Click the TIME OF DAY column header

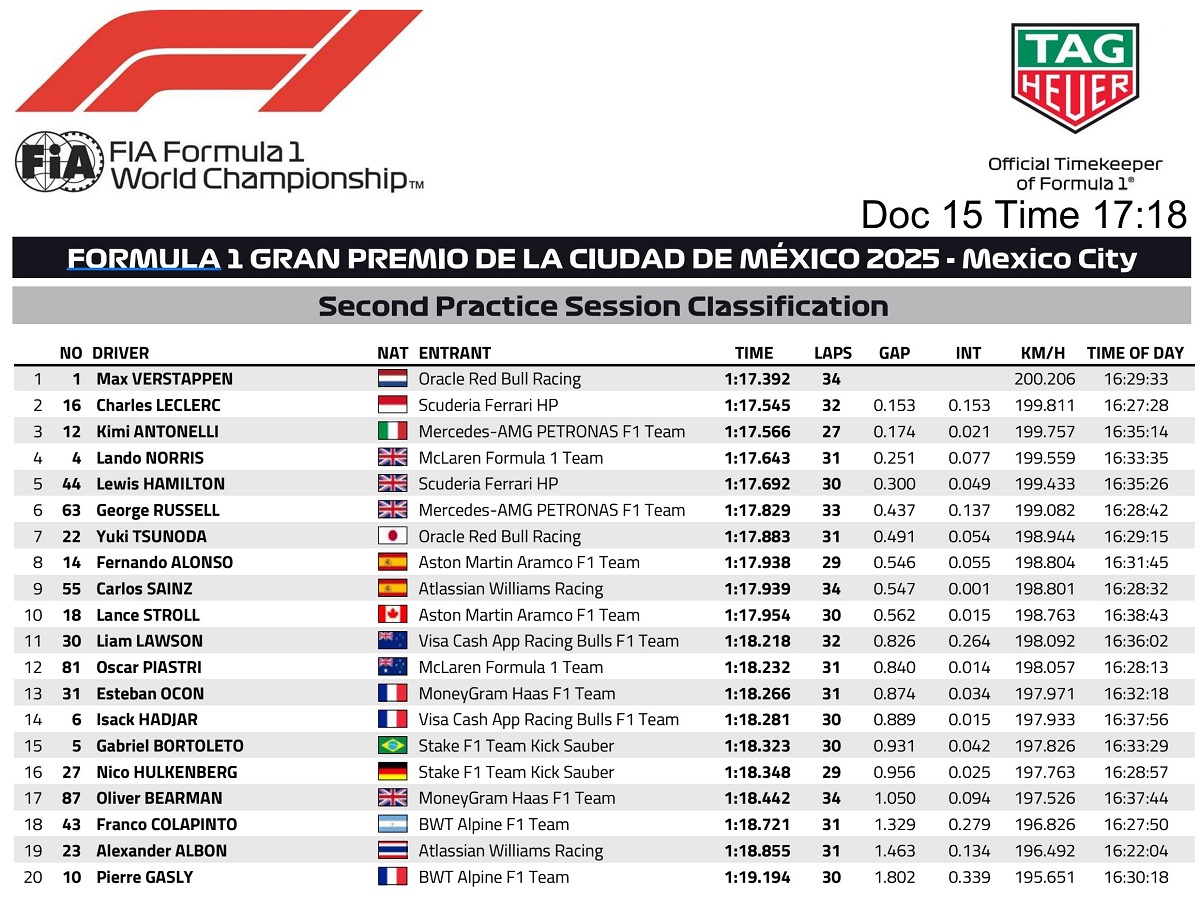pyautogui.click(x=1135, y=353)
